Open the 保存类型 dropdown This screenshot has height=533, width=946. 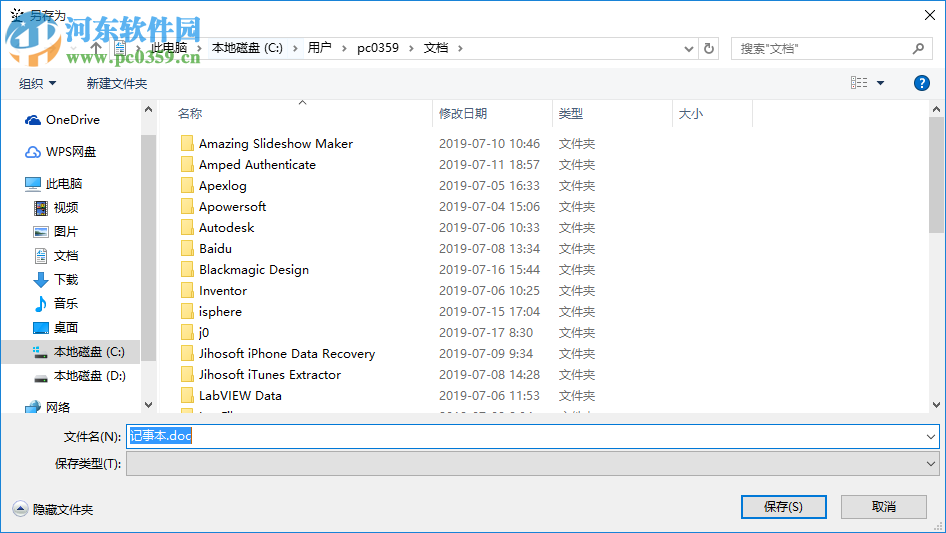533,464
